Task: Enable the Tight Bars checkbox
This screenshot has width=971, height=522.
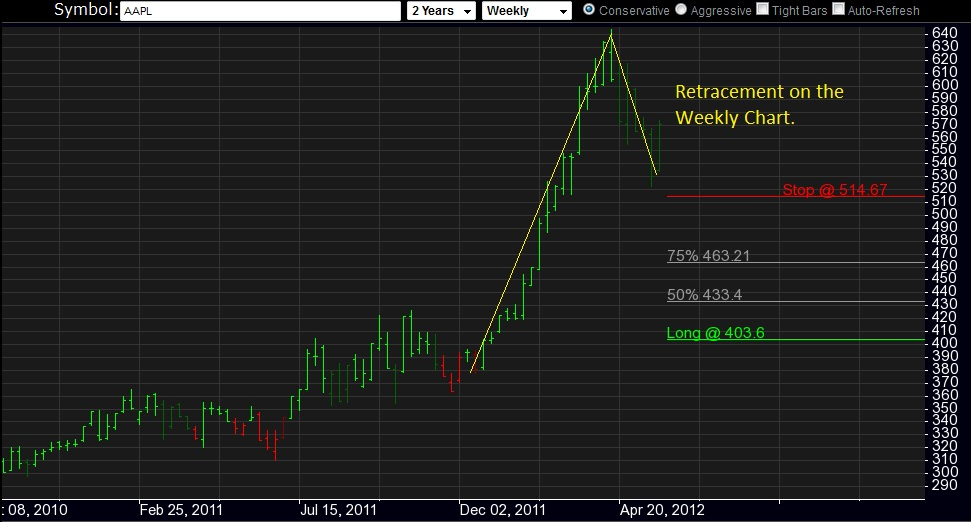Action: tap(763, 9)
